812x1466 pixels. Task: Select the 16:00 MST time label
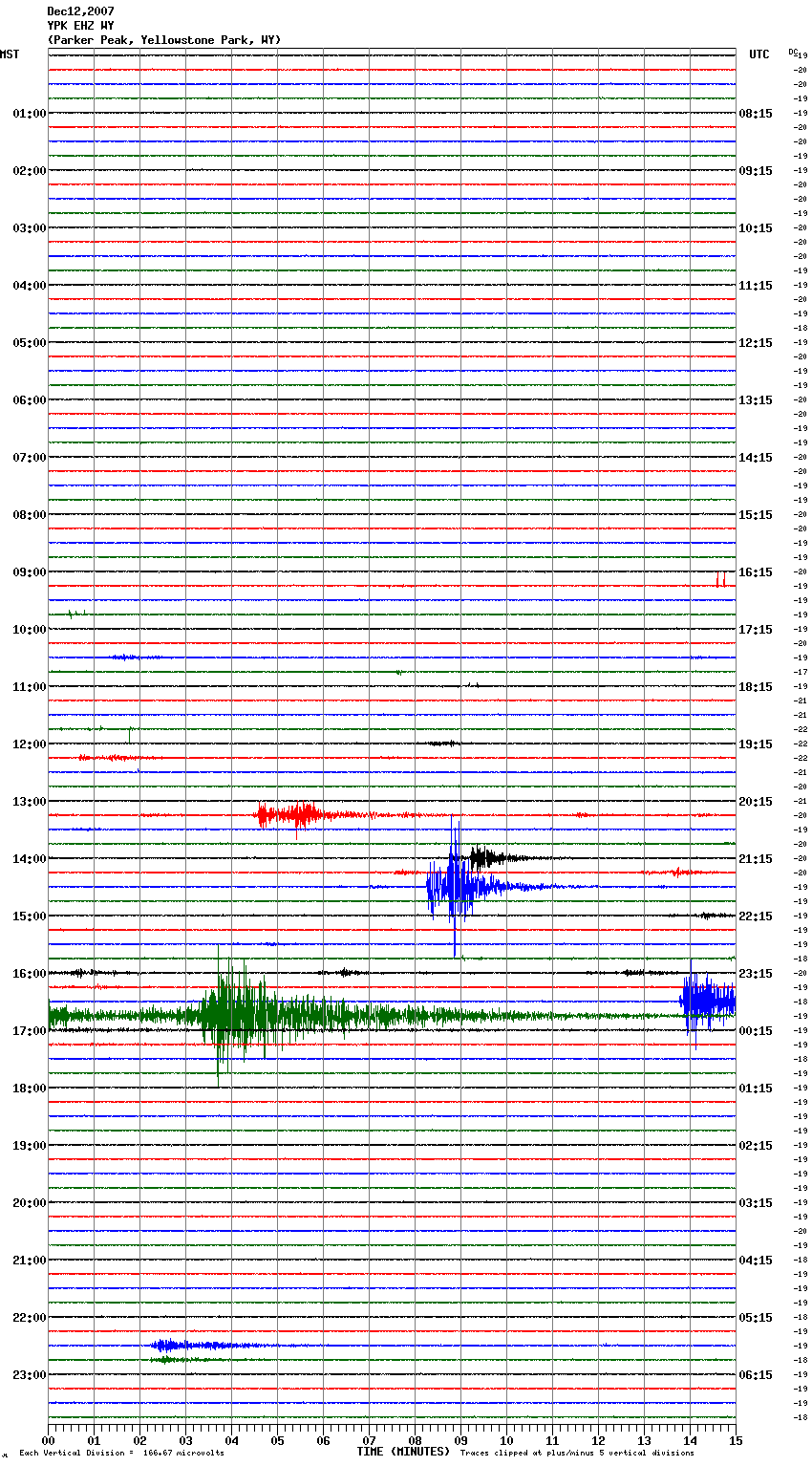(x=29, y=974)
